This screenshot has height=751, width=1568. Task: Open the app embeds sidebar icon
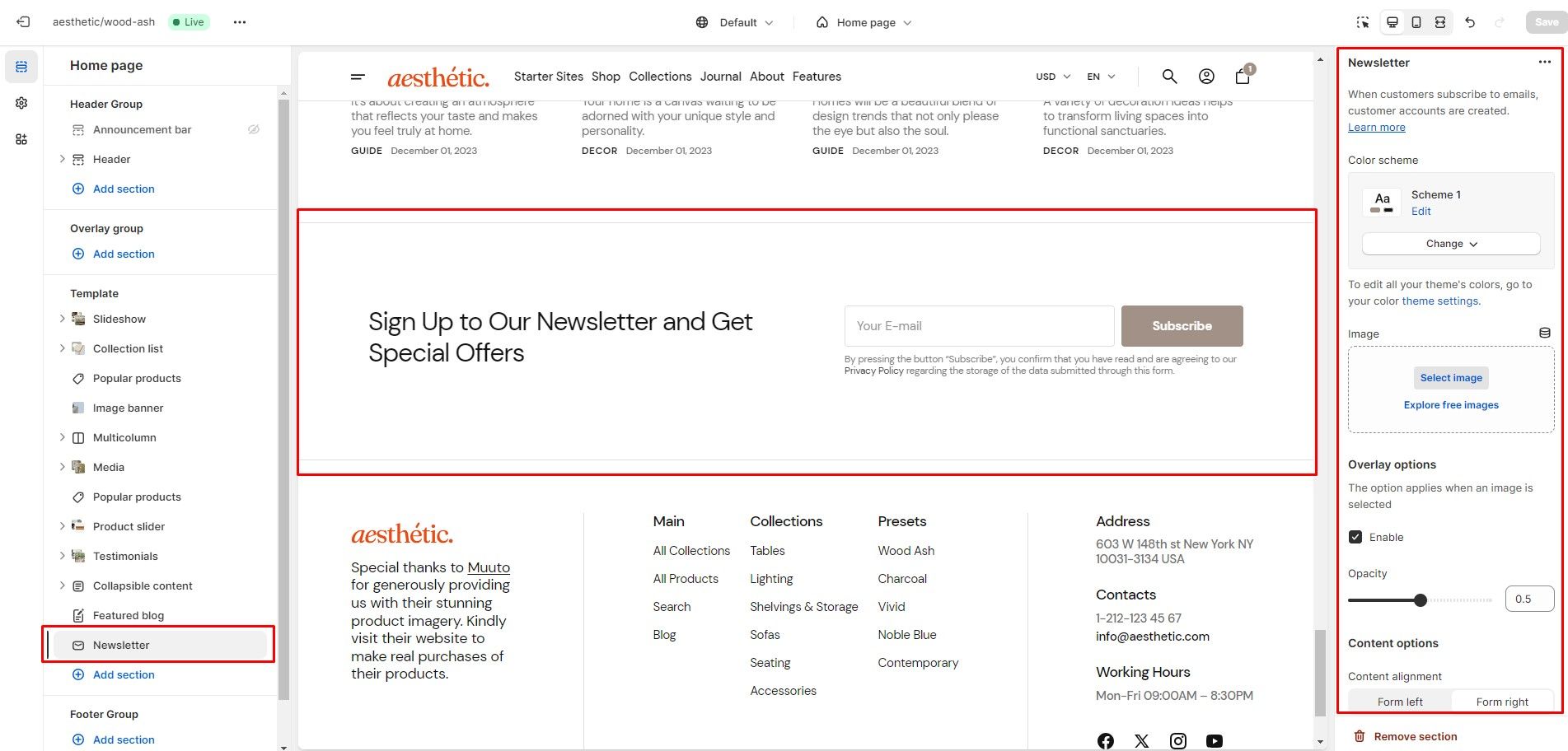point(21,139)
